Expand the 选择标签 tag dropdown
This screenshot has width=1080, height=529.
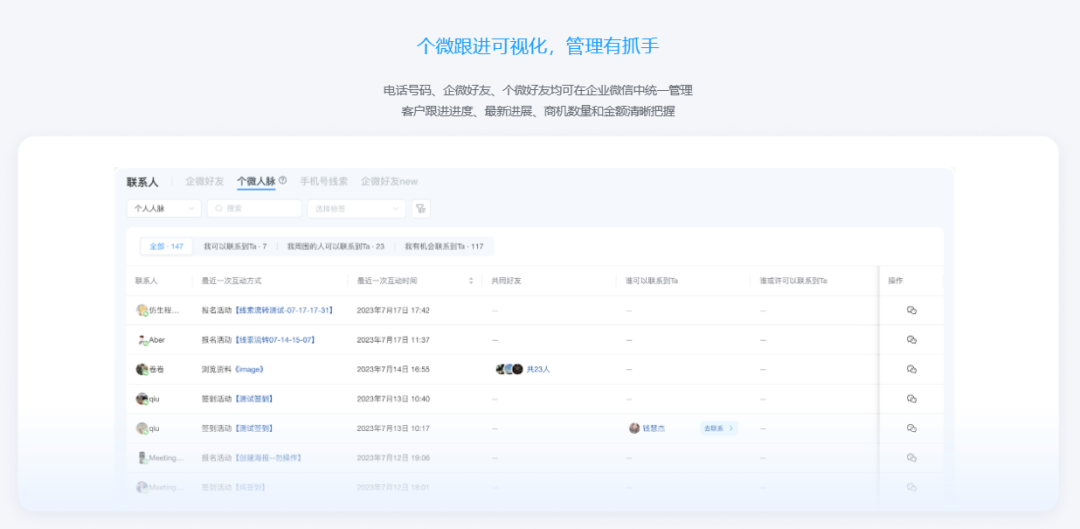(x=356, y=209)
